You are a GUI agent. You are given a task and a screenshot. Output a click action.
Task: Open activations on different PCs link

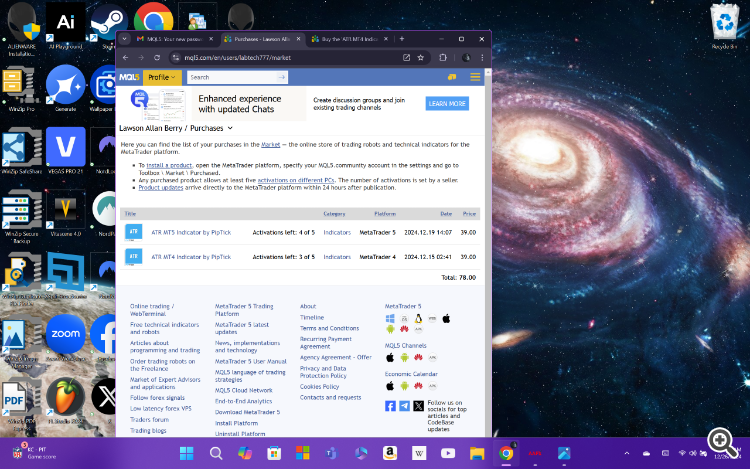tap(296, 180)
